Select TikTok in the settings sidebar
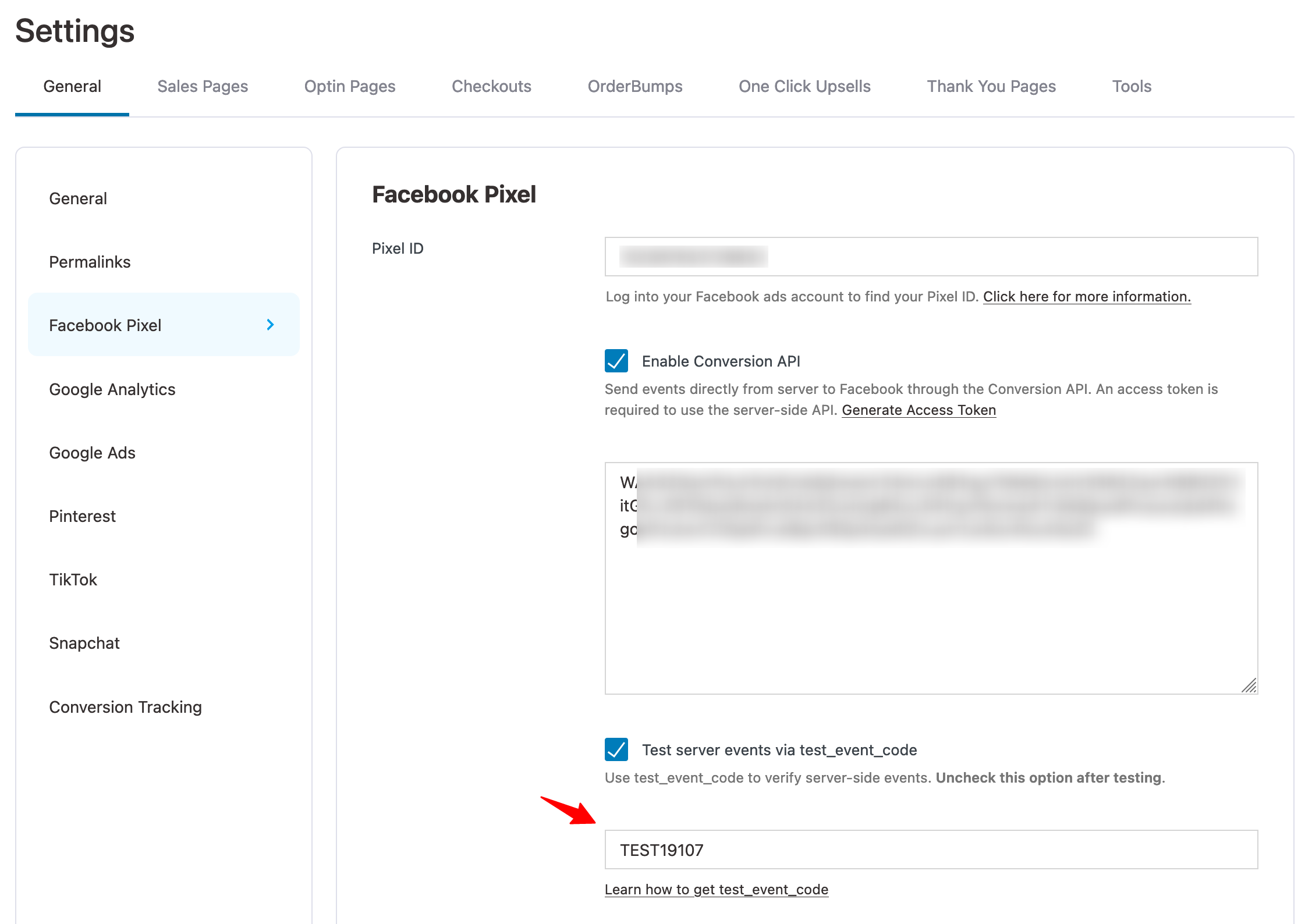This screenshot has width=1312, height=924. point(73,579)
